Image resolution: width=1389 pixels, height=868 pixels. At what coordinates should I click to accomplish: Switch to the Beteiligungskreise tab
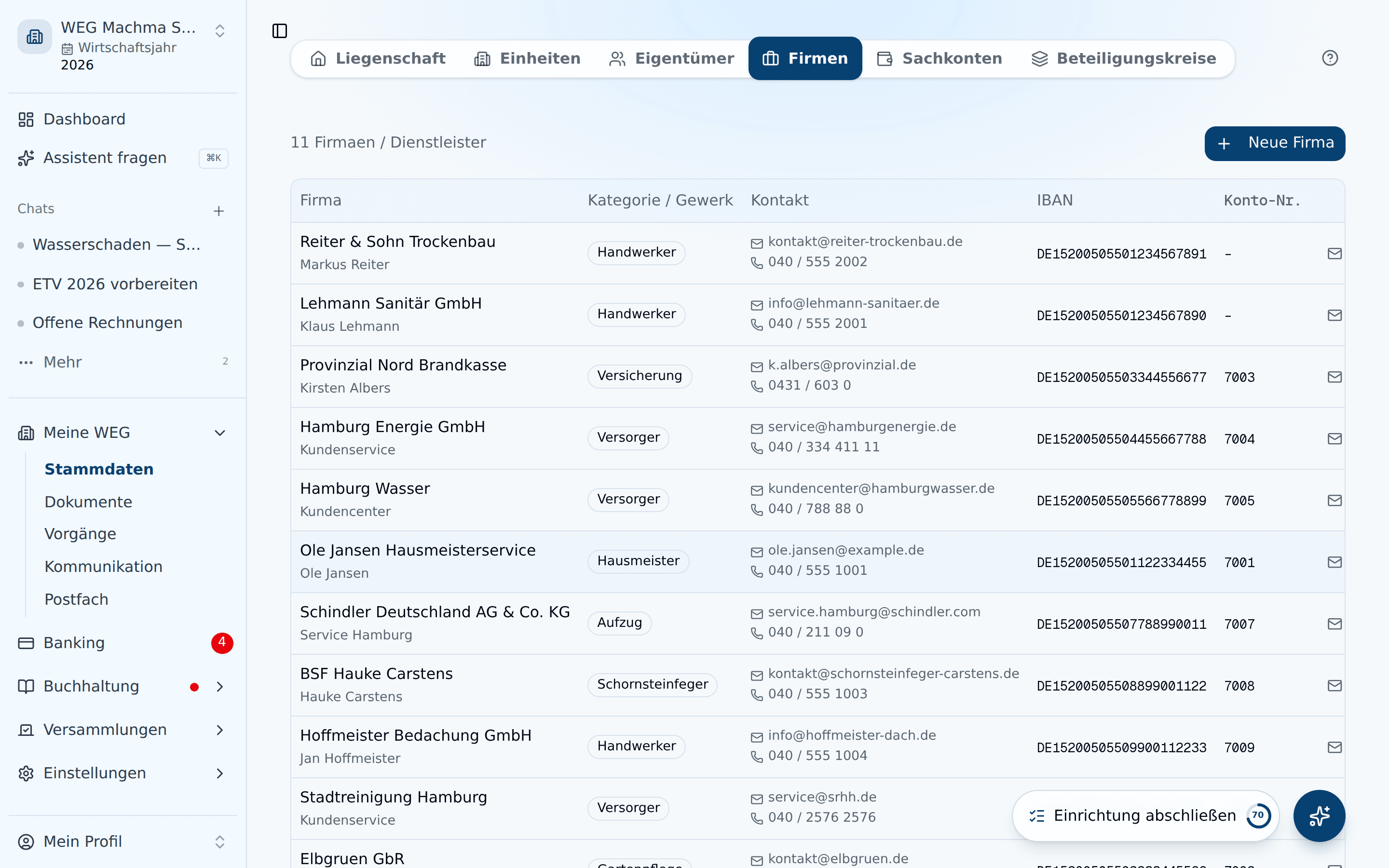1123,58
